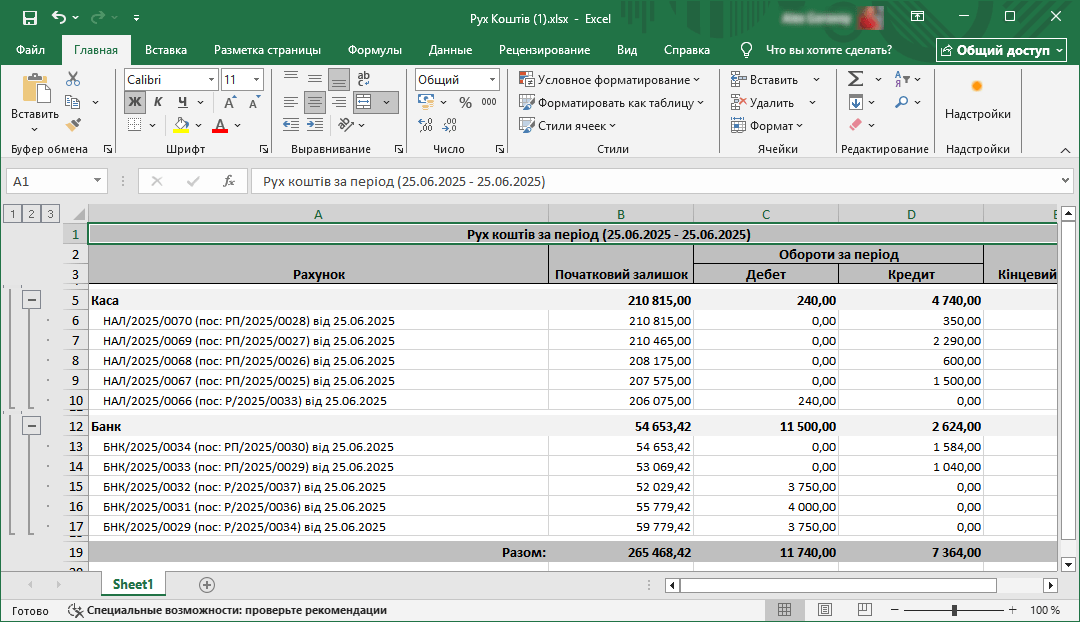This screenshot has width=1080, height=622.
Task: Toggle italic formatting (К)
Action: [x=158, y=103]
